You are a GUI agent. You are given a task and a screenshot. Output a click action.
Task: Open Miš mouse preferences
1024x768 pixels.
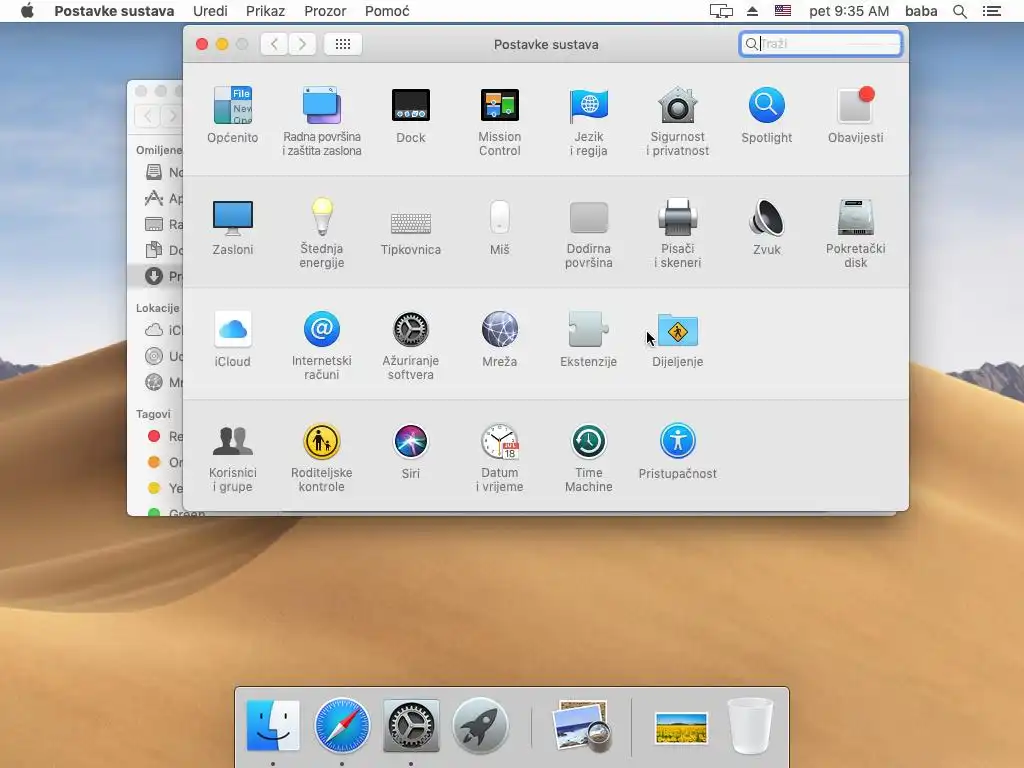pyautogui.click(x=500, y=227)
